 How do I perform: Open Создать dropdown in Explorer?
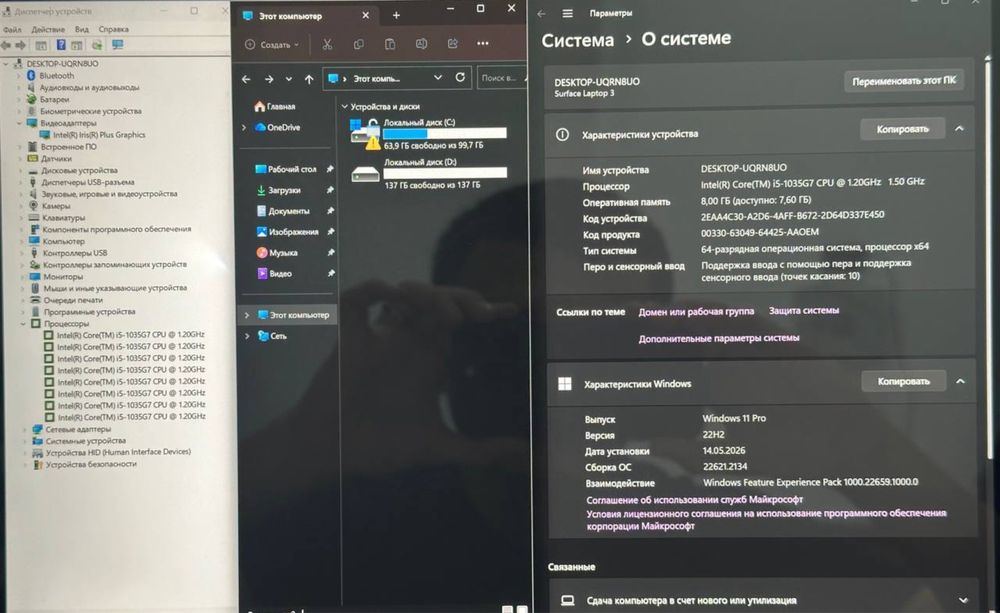coord(272,45)
